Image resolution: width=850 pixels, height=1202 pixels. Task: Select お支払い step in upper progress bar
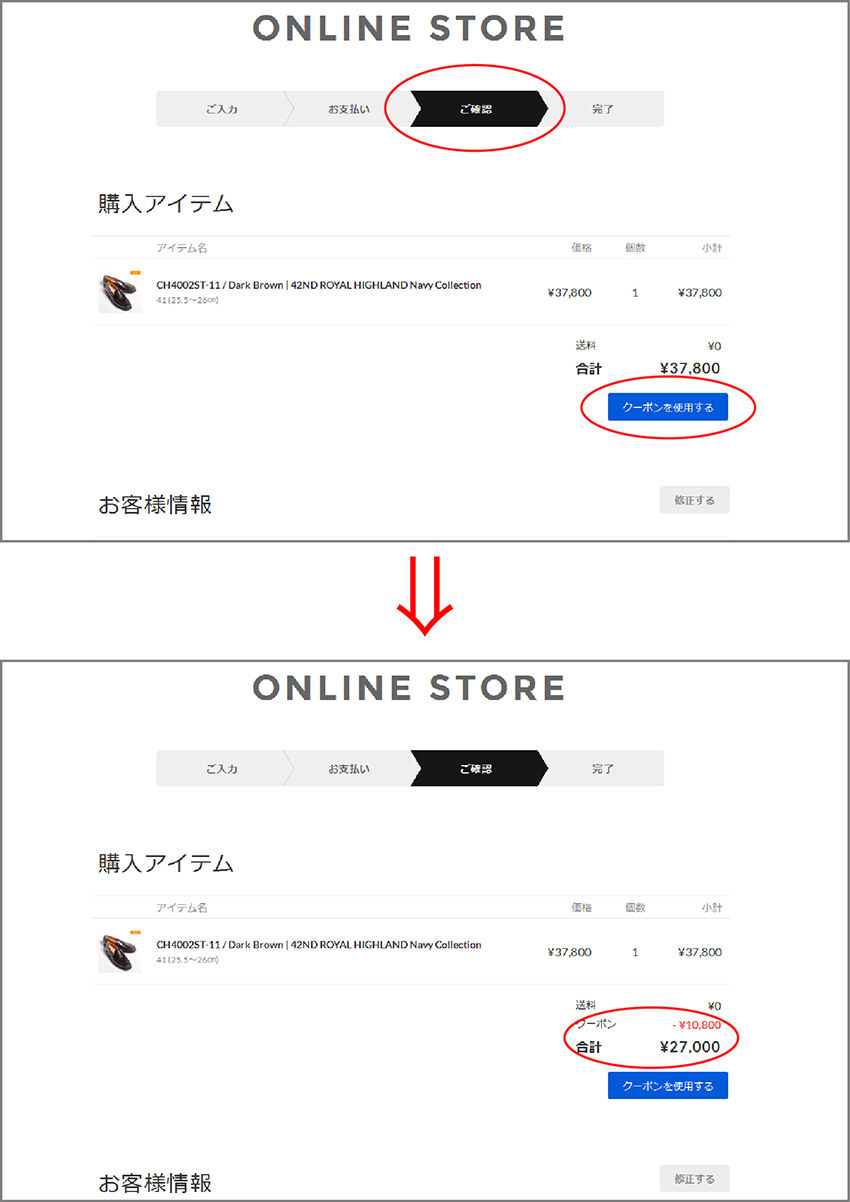point(349,109)
